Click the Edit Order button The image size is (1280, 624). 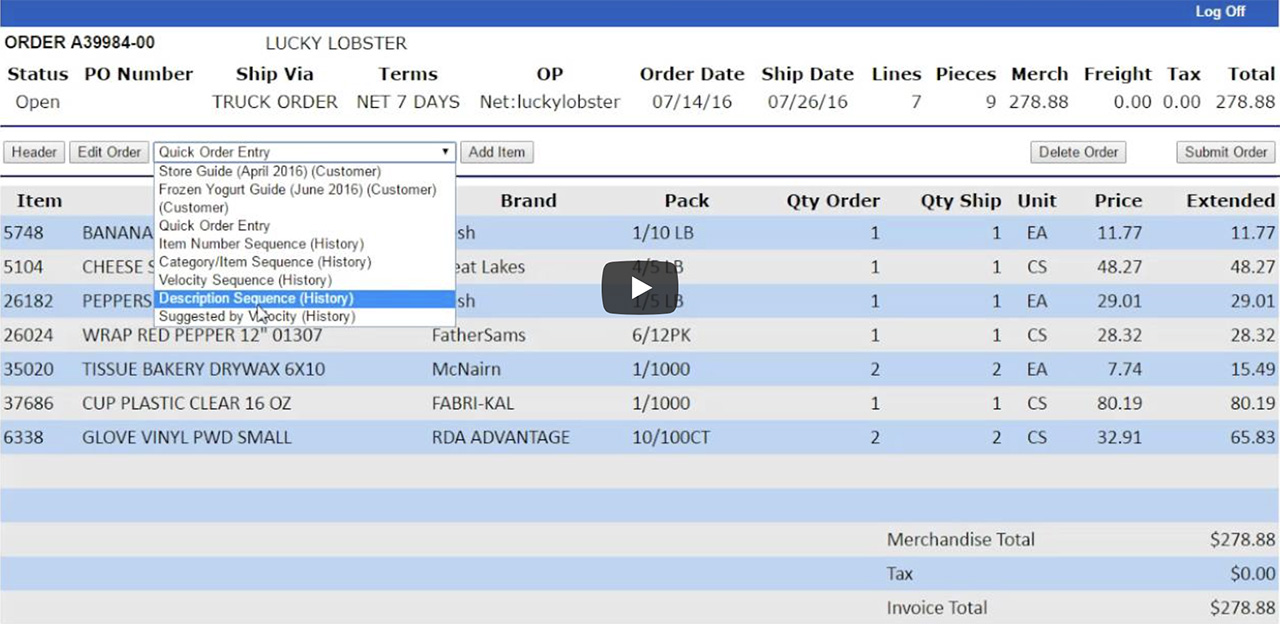pyautogui.click(x=109, y=152)
